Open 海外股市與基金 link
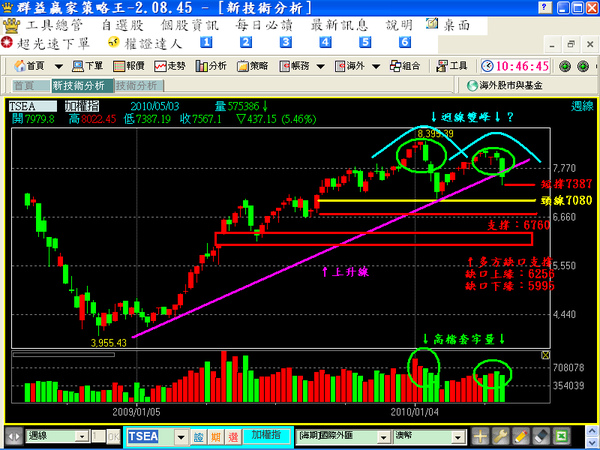This screenshot has width=600, height=450. [505, 85]
